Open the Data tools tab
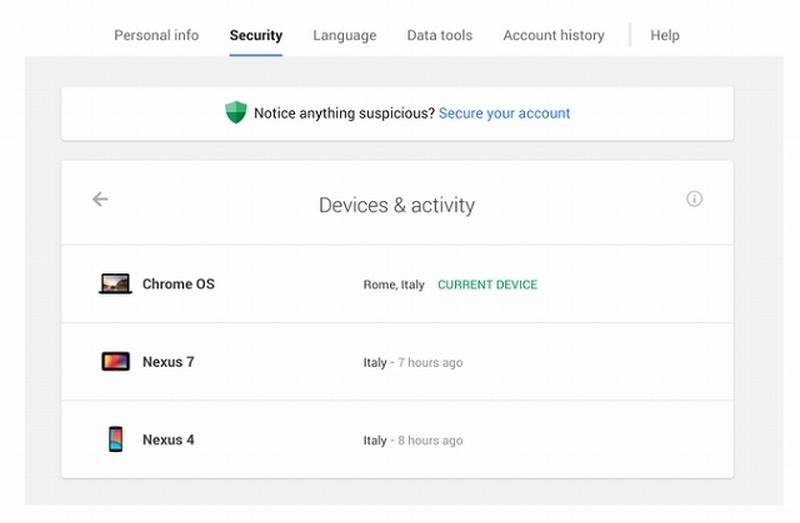The width and height of the screenshot is (800, 523). [439, 35]
